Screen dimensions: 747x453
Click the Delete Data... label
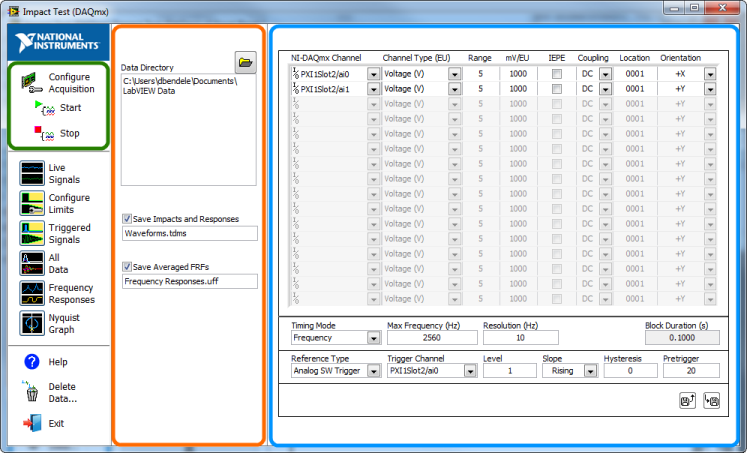coord(62,393)
